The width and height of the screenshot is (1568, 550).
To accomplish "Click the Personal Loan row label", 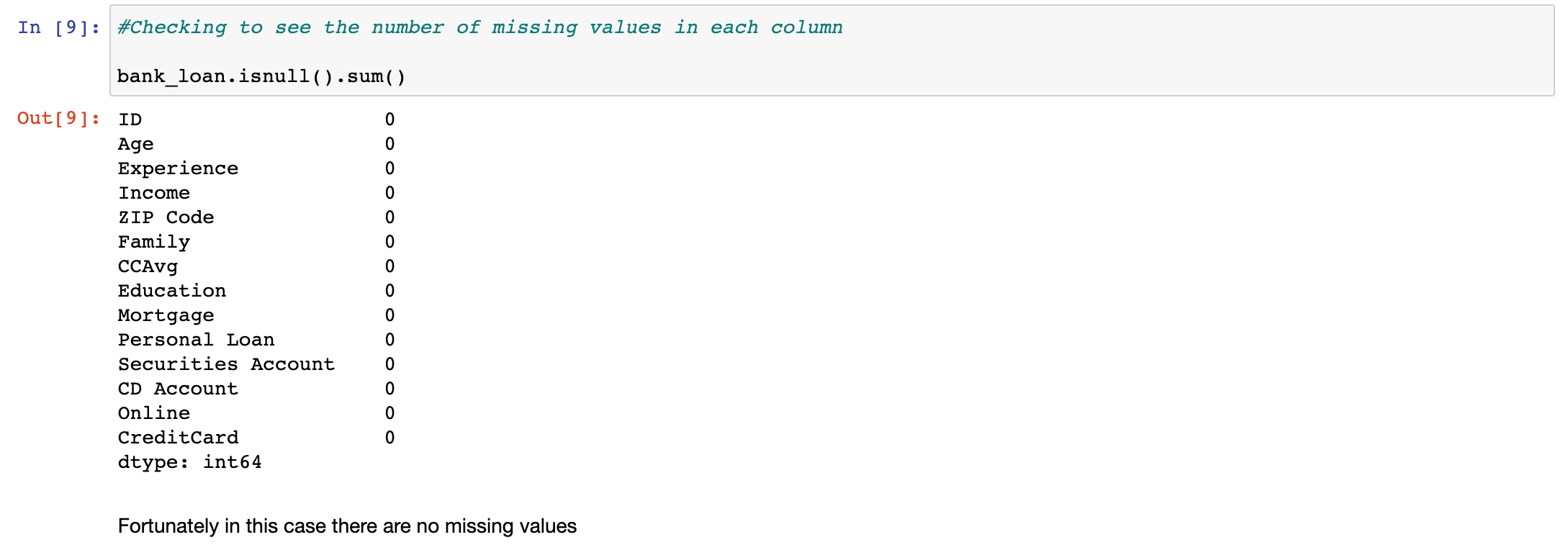I will [x=196, y=340].
